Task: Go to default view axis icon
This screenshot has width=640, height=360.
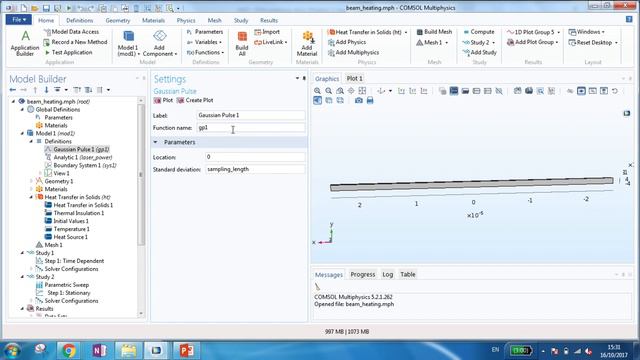Action: (x=381, y=91)
